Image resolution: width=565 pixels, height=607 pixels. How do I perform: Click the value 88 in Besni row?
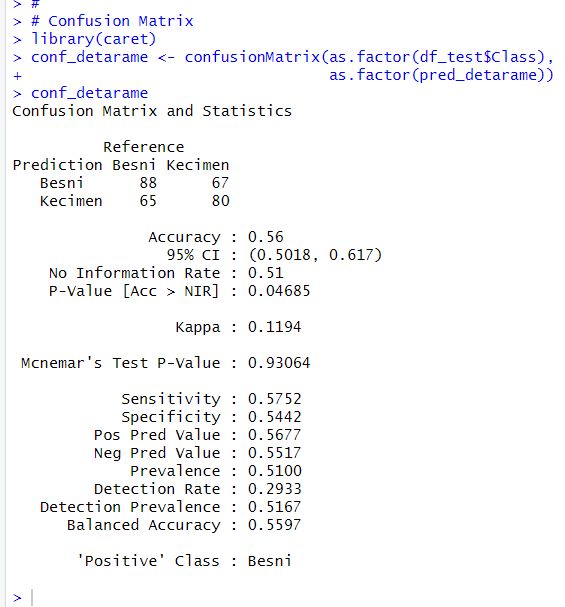(x=148, y=183)
